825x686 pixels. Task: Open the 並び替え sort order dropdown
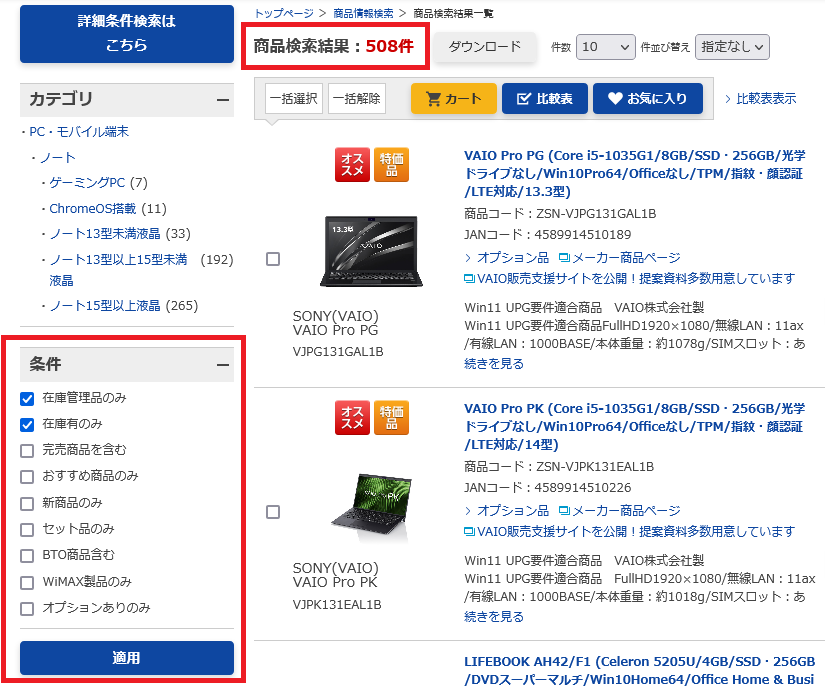point(732,47)
